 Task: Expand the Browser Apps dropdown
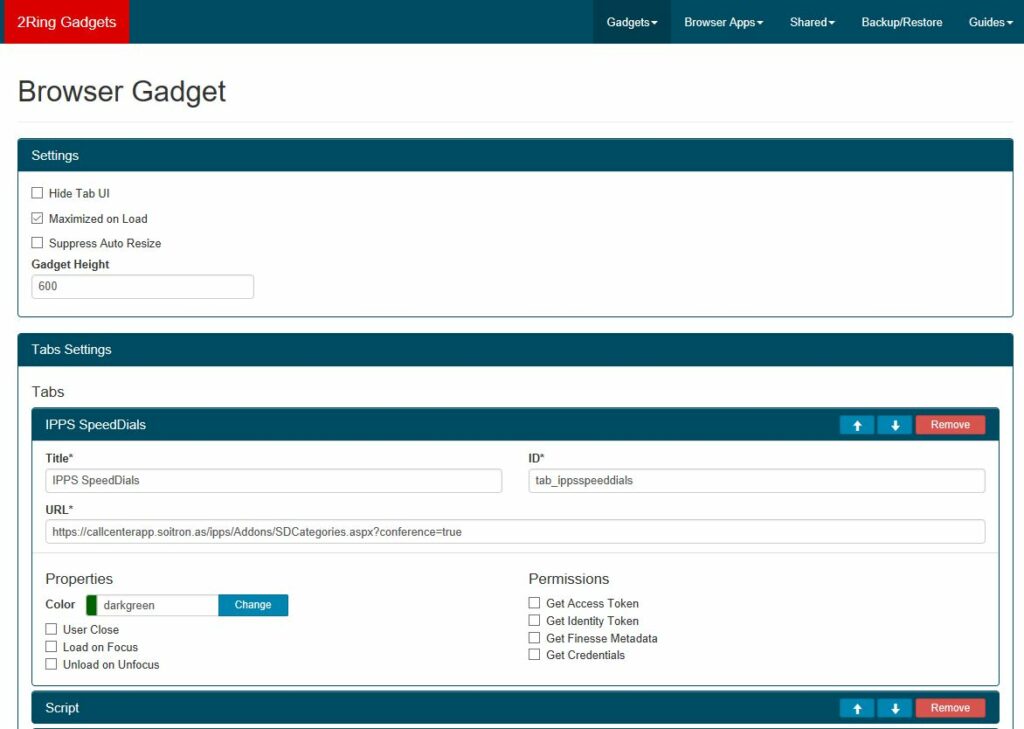tap(722, 21)
